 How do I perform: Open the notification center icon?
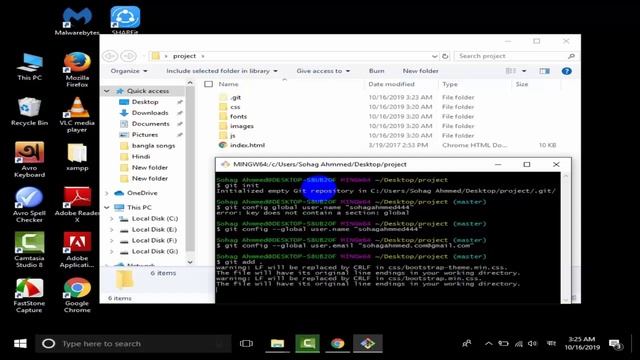[x=615, y=344]
